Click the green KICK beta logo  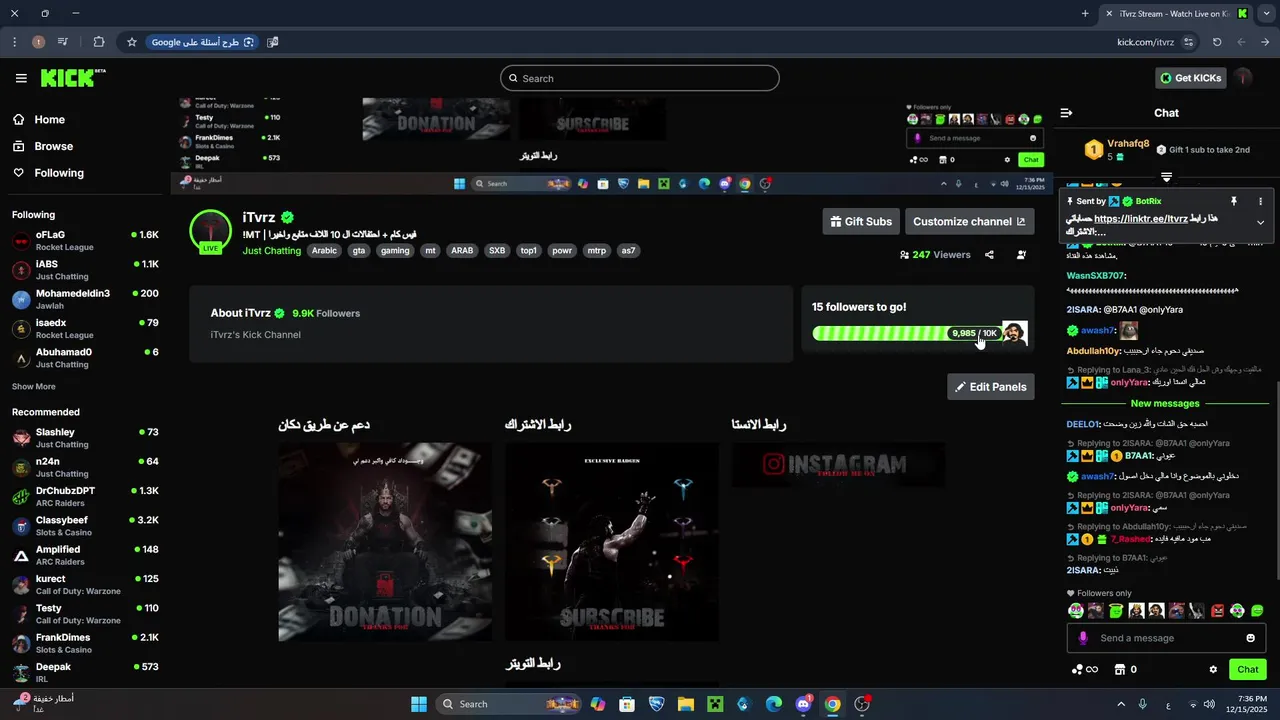pos(73,78)
